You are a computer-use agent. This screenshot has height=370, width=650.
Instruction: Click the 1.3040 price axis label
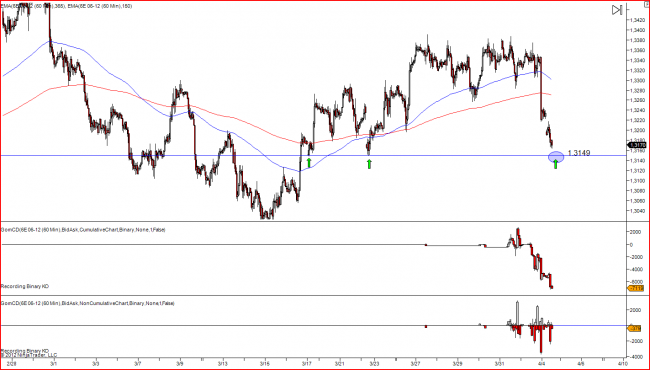point(638,210)
